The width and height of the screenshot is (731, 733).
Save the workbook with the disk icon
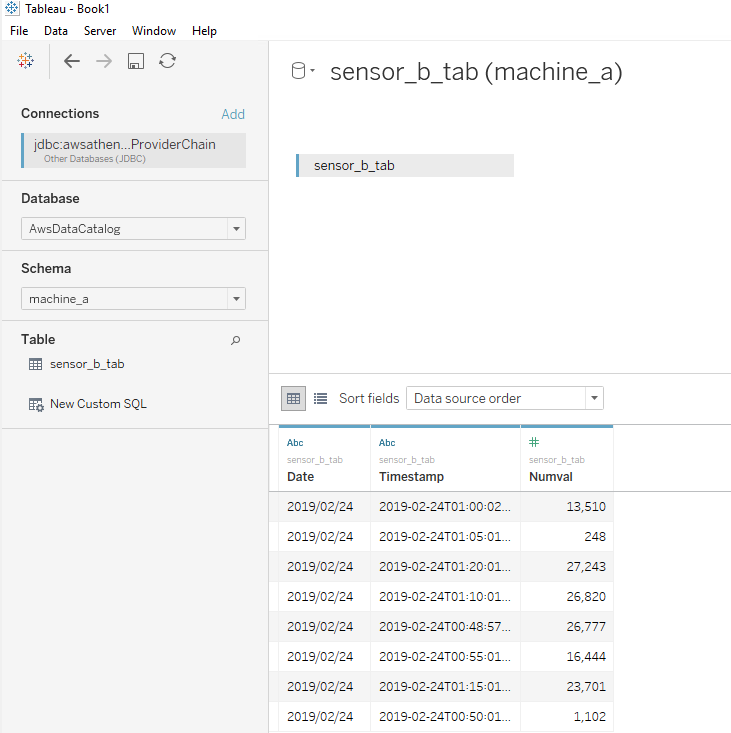(x=136, y=61)
